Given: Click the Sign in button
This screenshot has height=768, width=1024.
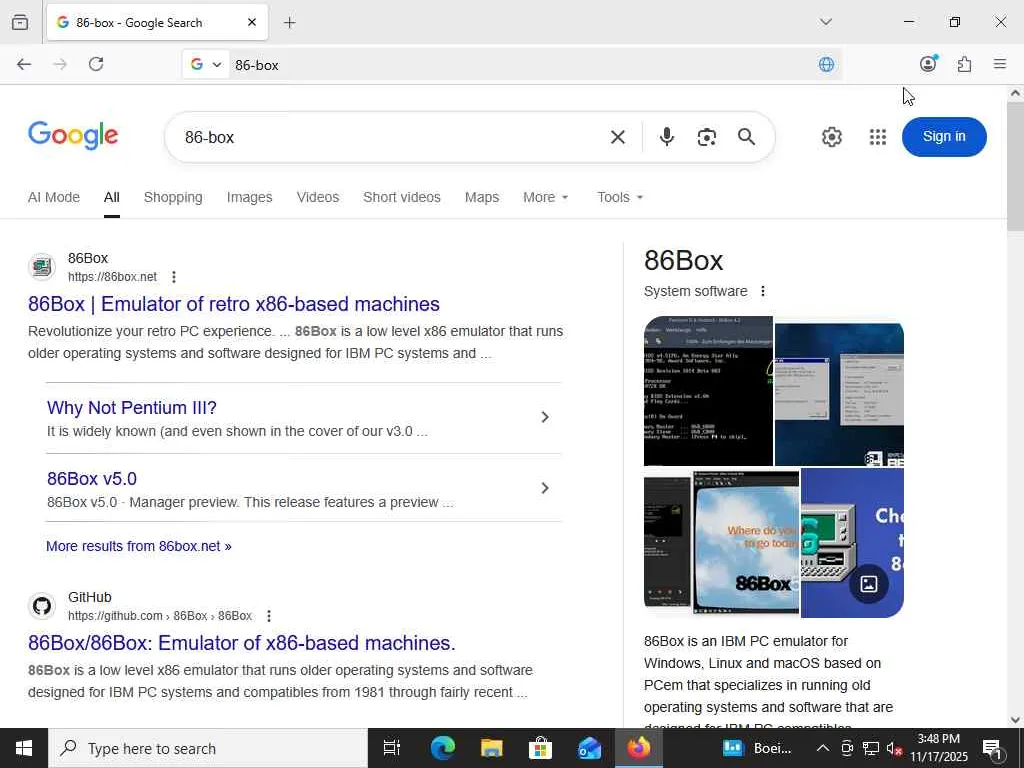Looking at the screenshot, I should 944,136.
